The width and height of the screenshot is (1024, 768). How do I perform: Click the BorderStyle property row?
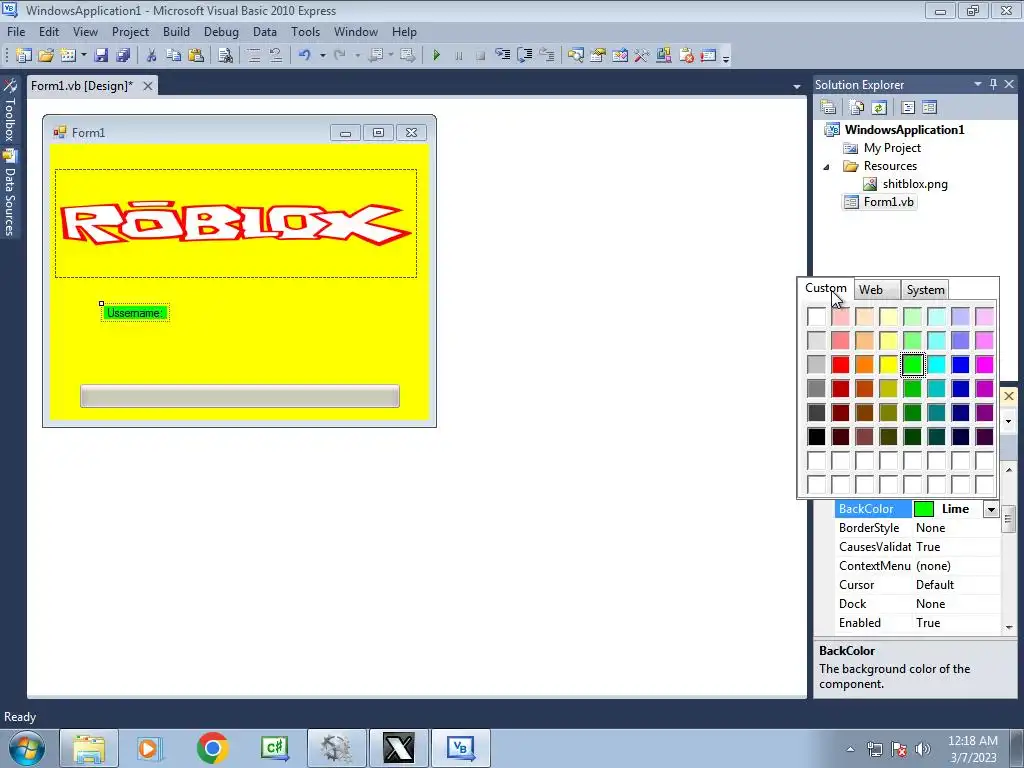tap(918, 528)
